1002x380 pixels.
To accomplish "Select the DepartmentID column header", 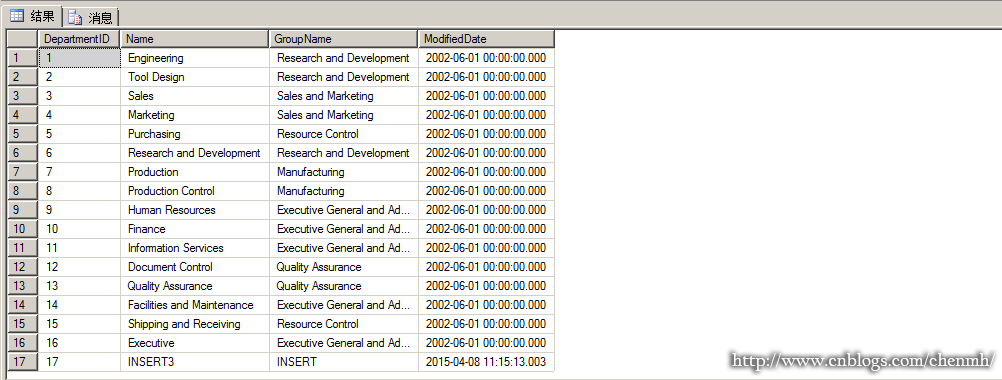I will pos(79,39).
